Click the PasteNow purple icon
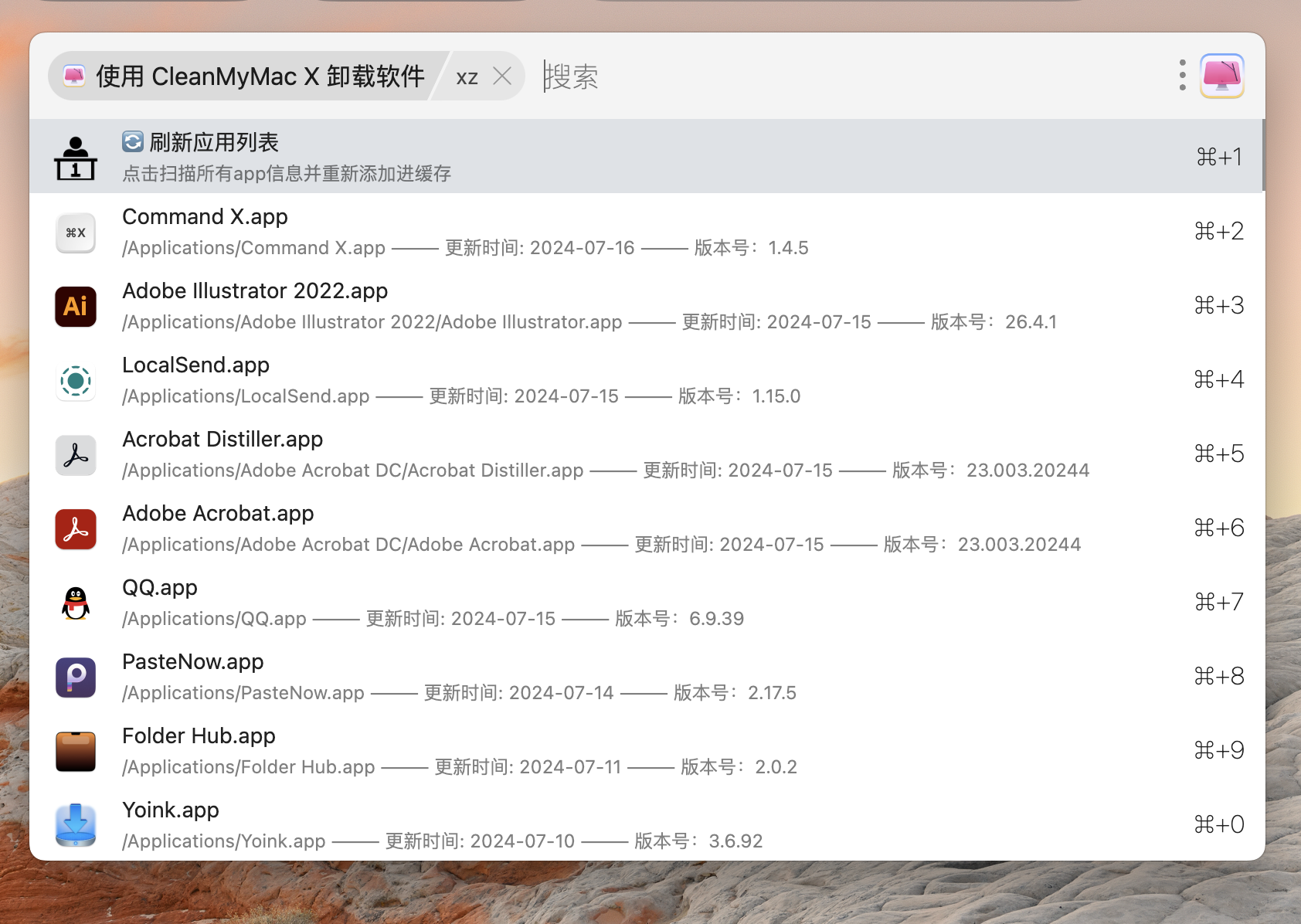 (x=76, y=678)
